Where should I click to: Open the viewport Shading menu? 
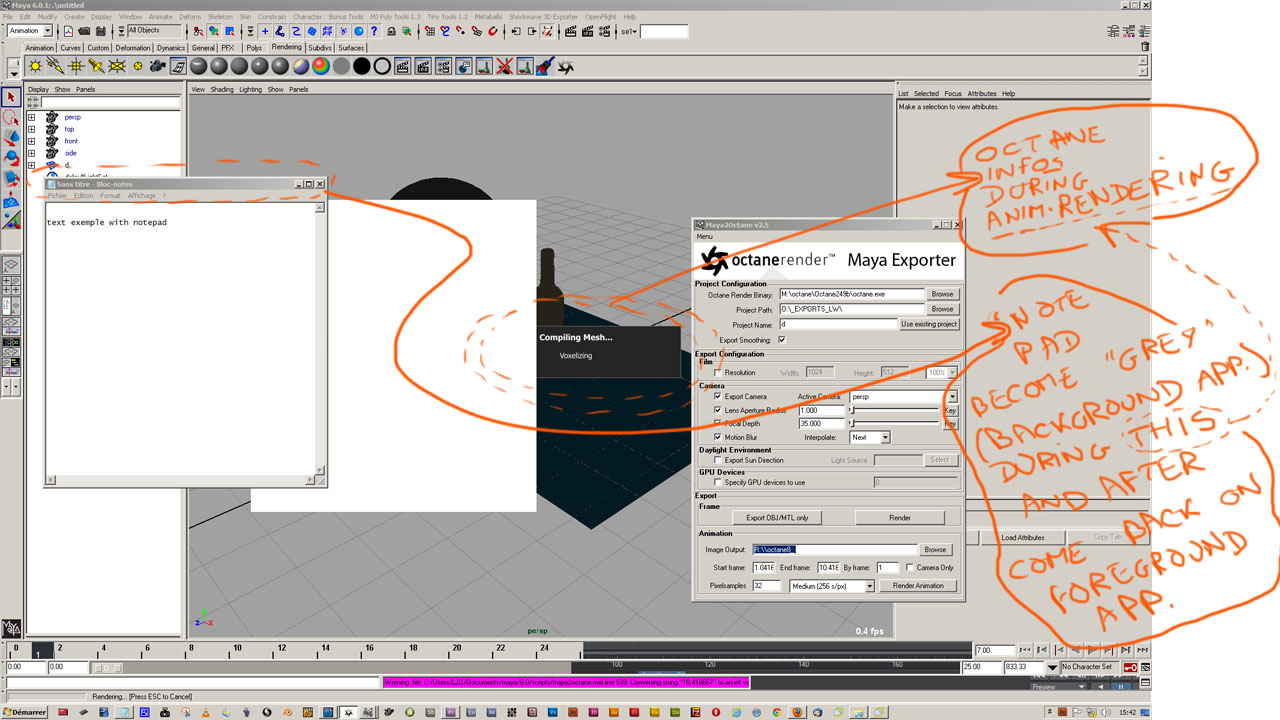(x=222, y=89)
